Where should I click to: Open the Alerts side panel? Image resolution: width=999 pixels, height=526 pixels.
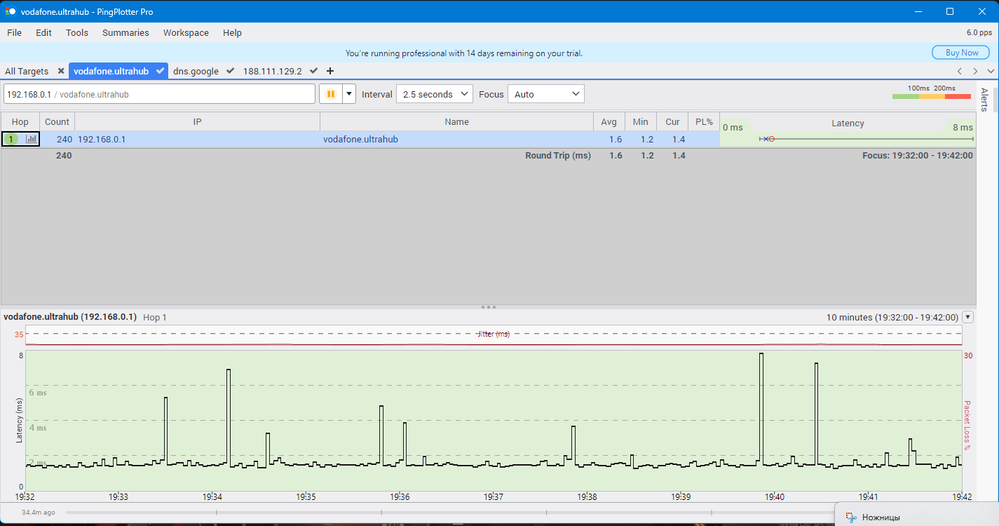984,100
